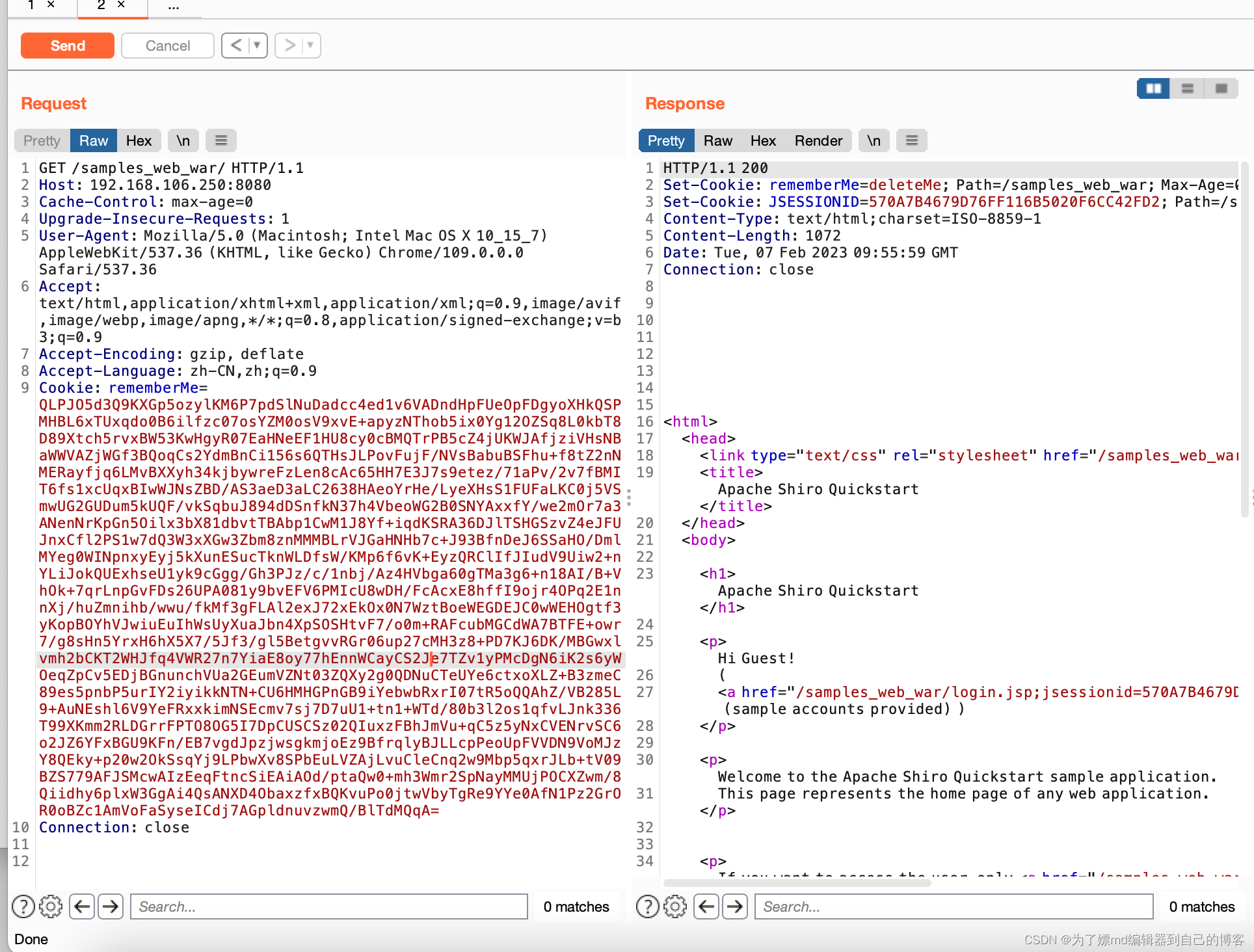1254x952 pixels.
Task: Click the login.jsp href in Response body
Action: 978,692
